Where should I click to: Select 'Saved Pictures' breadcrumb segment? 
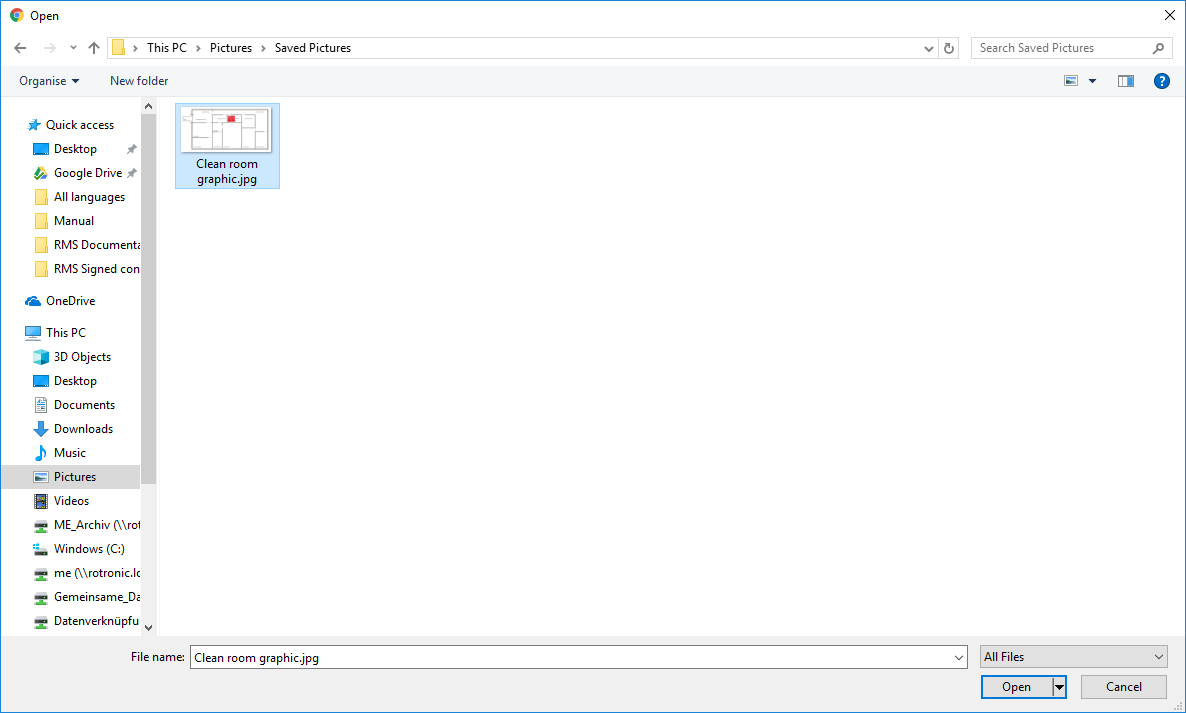[312, 48]
